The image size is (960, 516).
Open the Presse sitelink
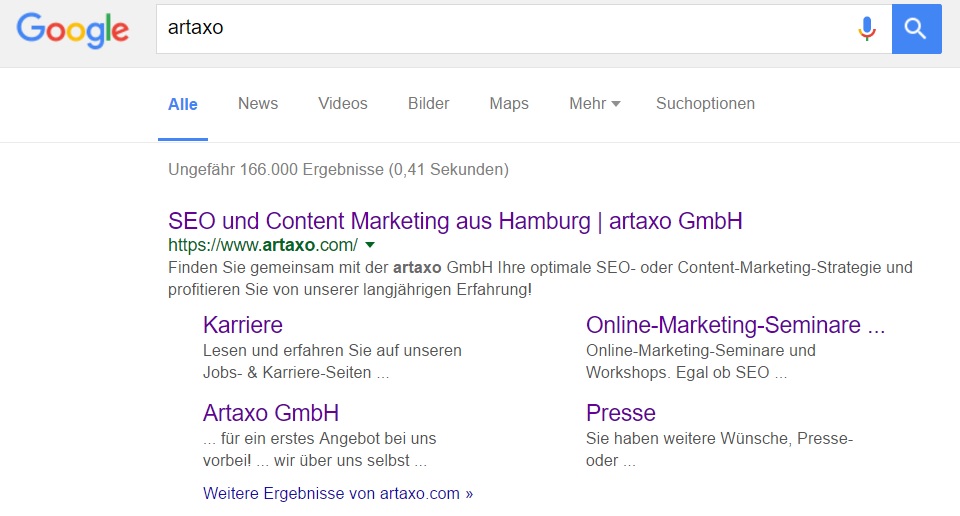[x=621, y=413]
